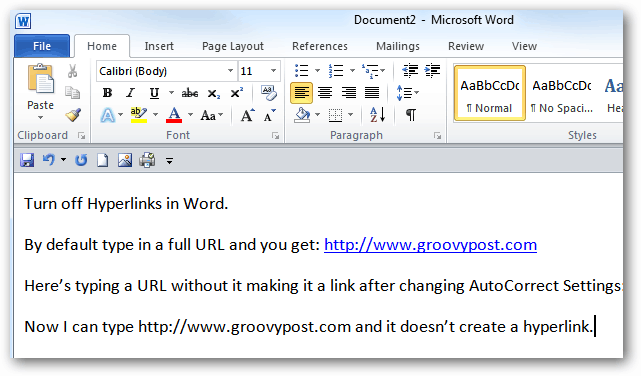Click the Paste clipboard icon
641x376 pixels.
(x=40, y=78)
